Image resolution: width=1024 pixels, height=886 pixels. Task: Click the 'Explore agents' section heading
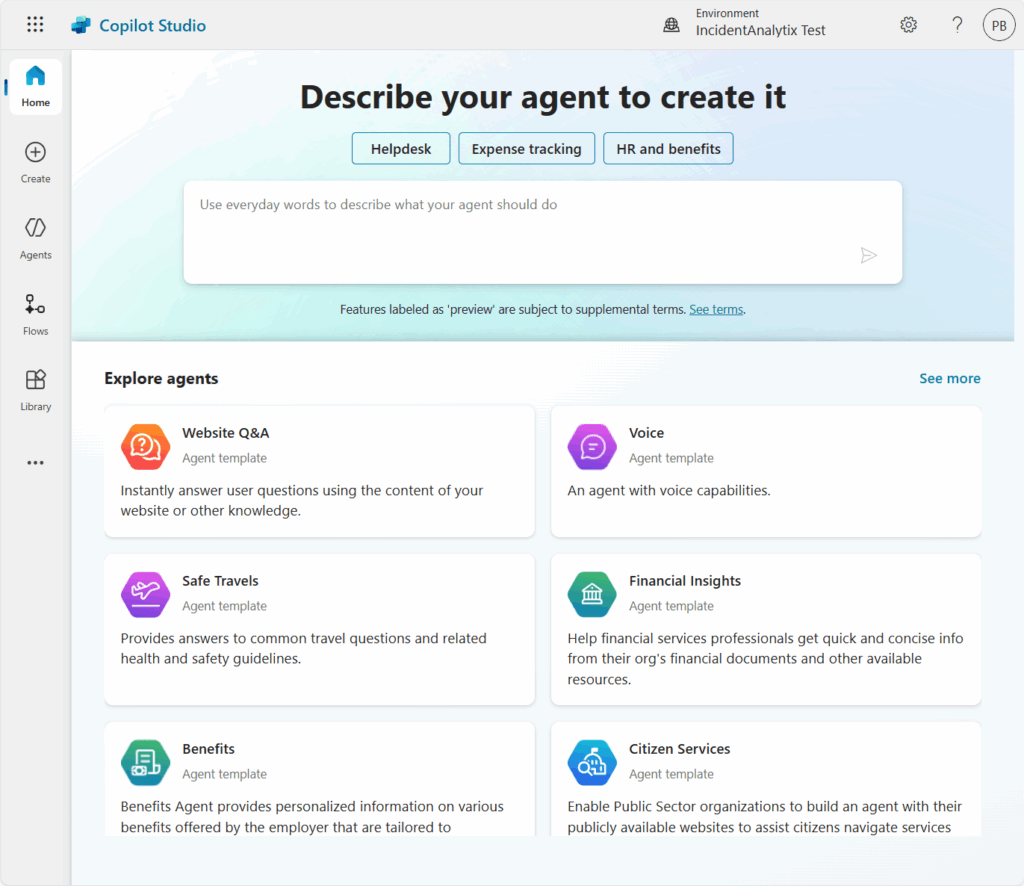click(161, 379)
